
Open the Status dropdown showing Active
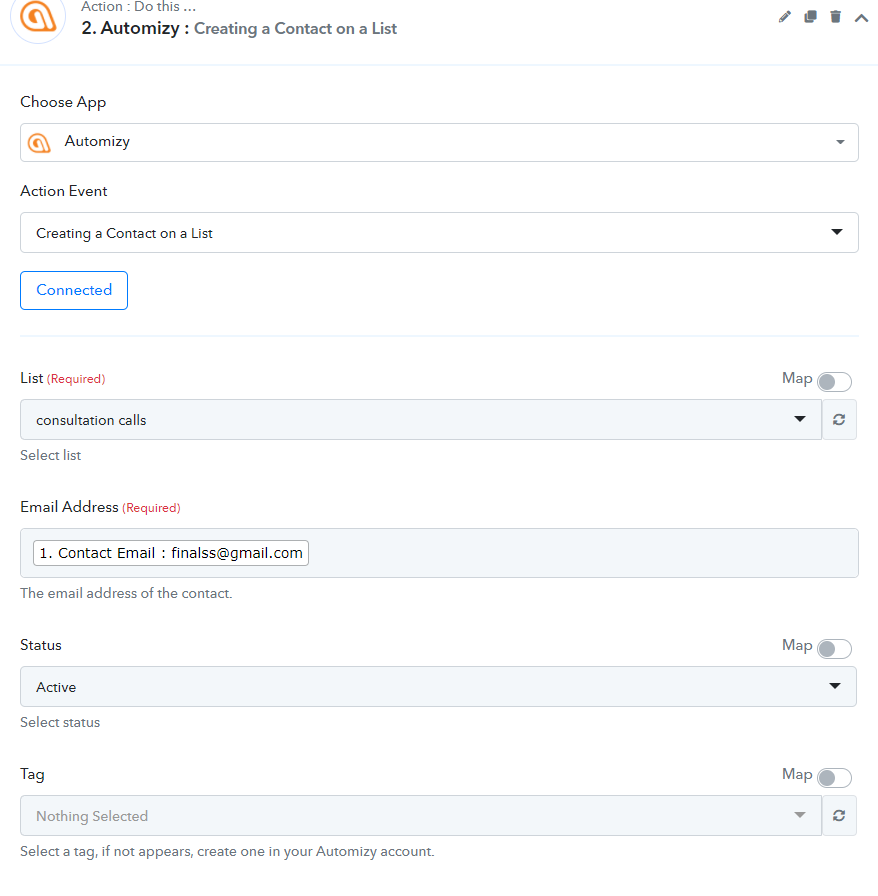coord(438,686)
